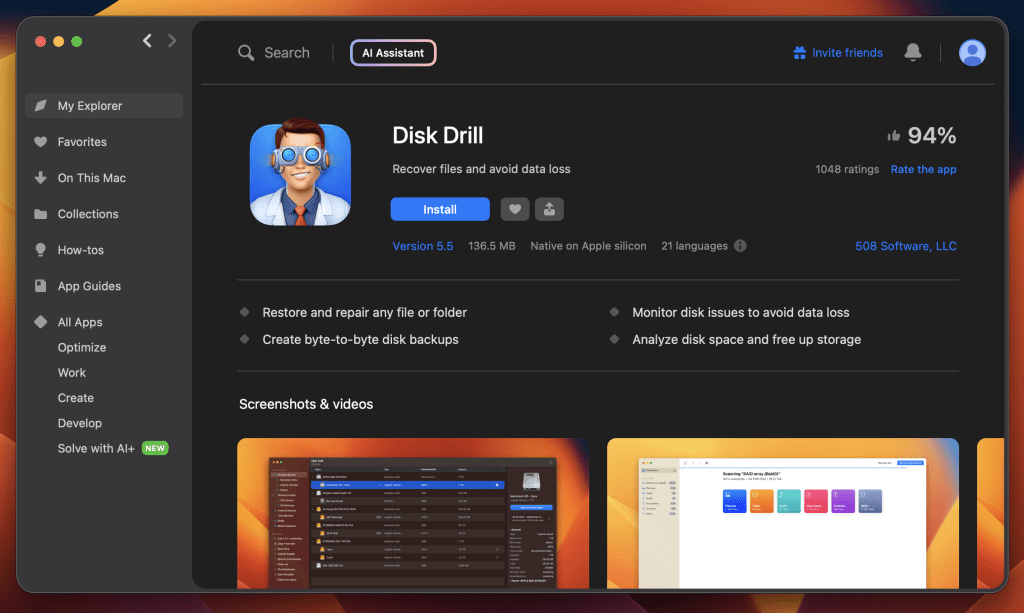Click the 1048 ratings text
1024x613 pixels.
[x=847, y=169]
